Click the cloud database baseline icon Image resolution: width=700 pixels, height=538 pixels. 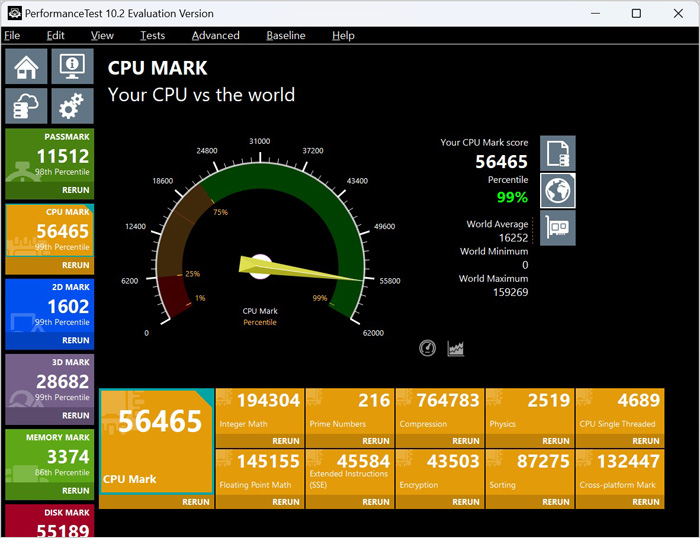coord(27,106)
